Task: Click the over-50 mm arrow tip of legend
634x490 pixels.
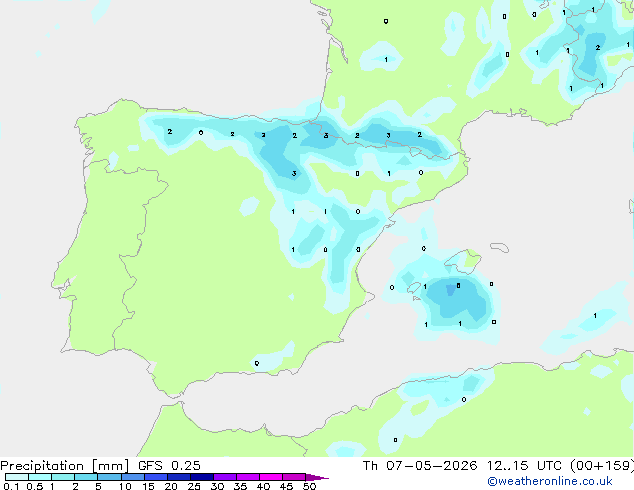Action: [x=317, y=477]
